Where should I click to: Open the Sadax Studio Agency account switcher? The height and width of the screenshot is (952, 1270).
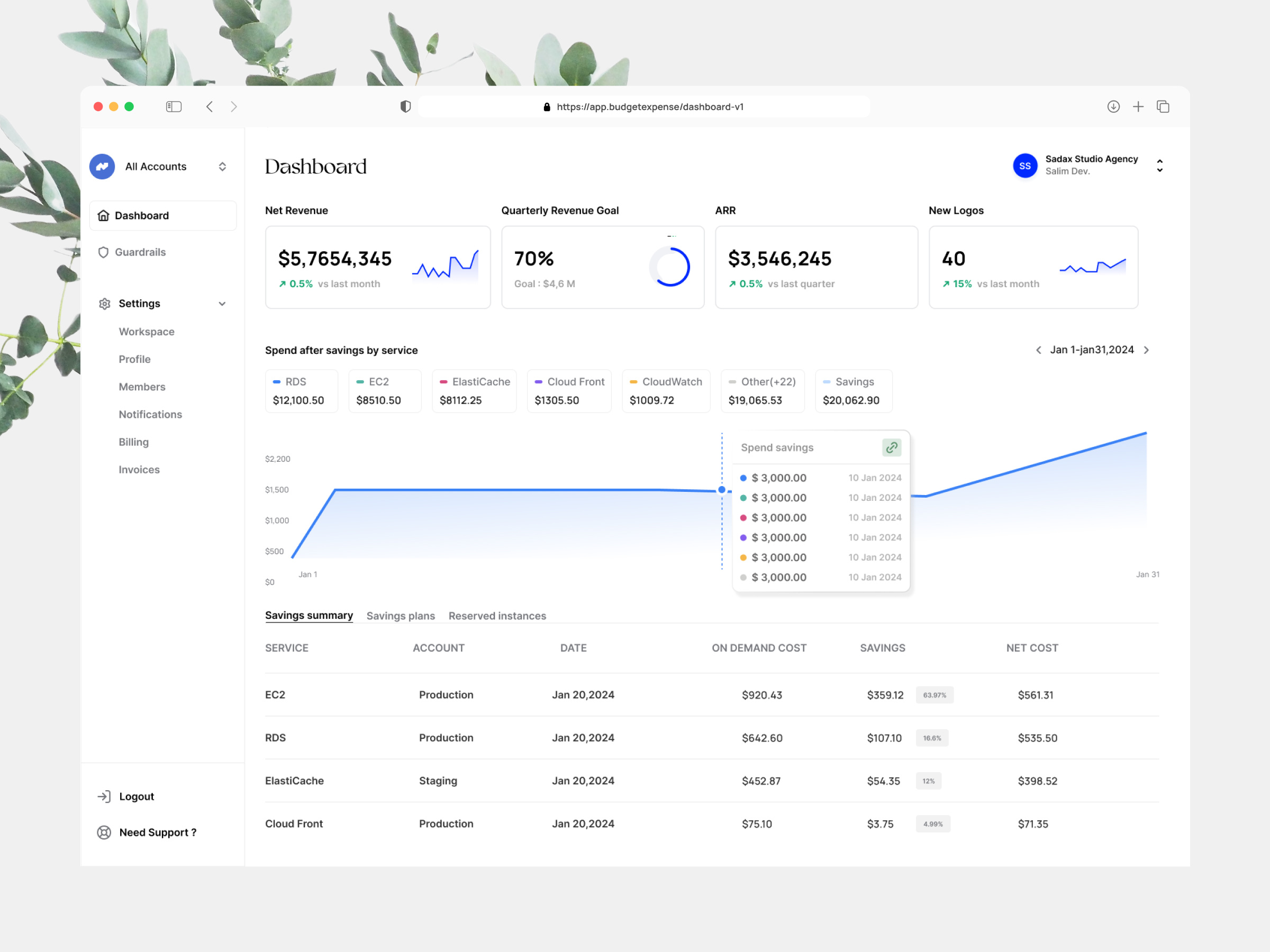point(1160,166)
